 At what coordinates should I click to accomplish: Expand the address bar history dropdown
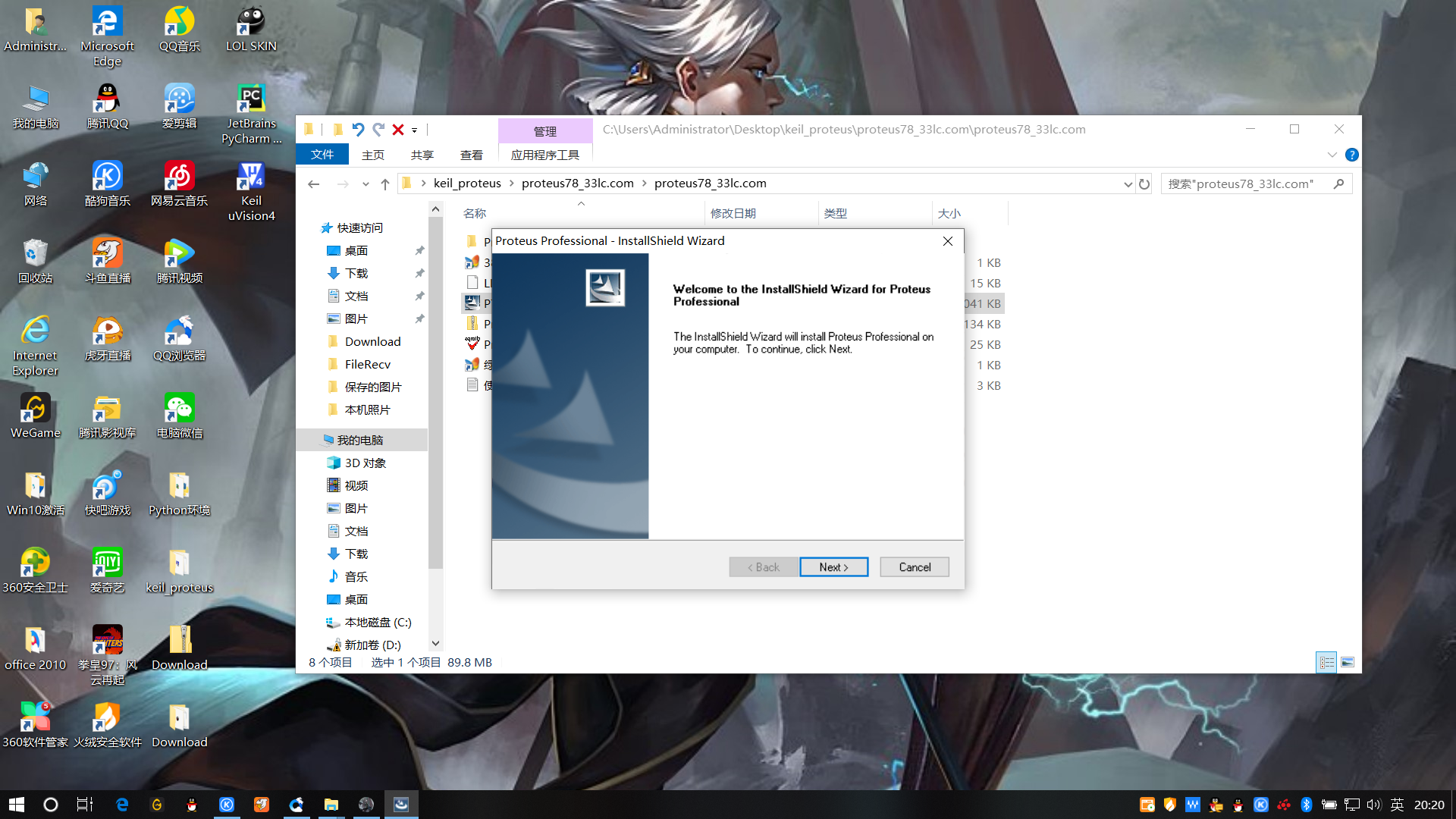[x=1128, y=184]
